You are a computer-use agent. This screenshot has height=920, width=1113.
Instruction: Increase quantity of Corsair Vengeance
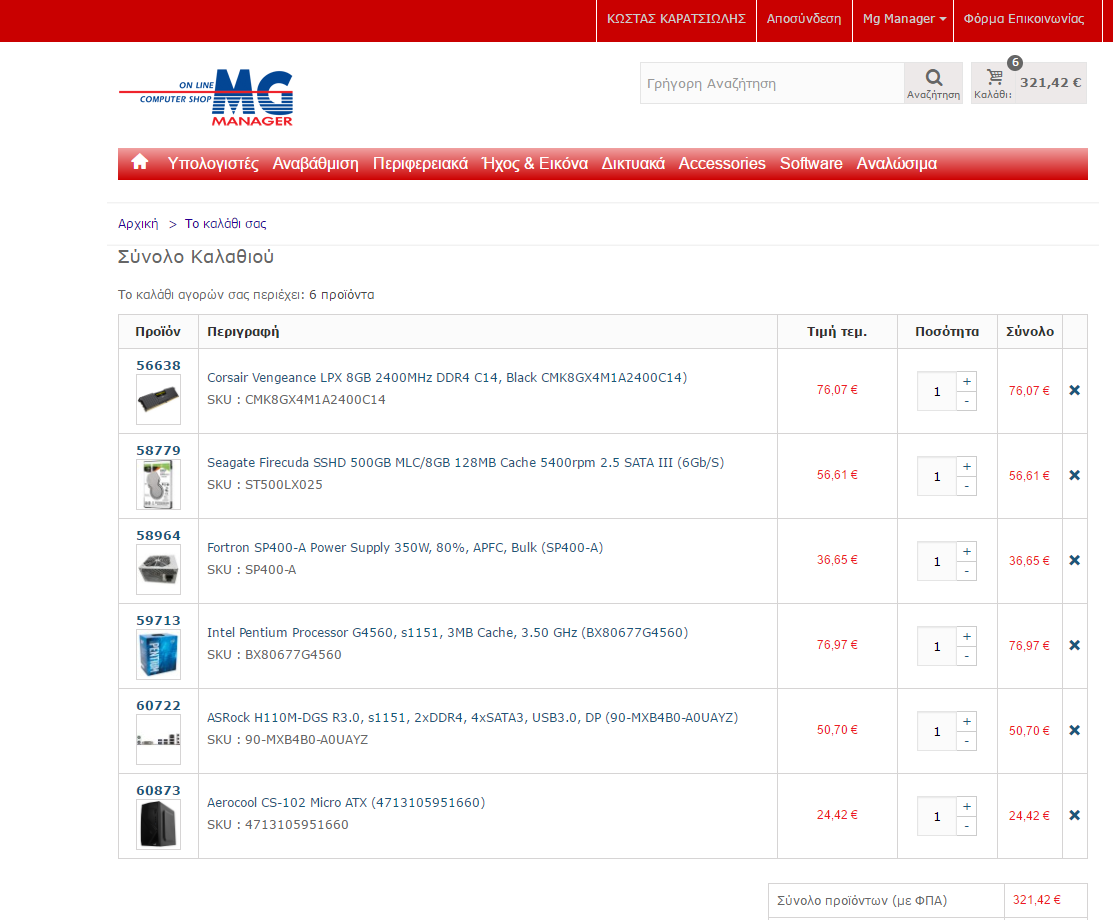coord(966,381)
